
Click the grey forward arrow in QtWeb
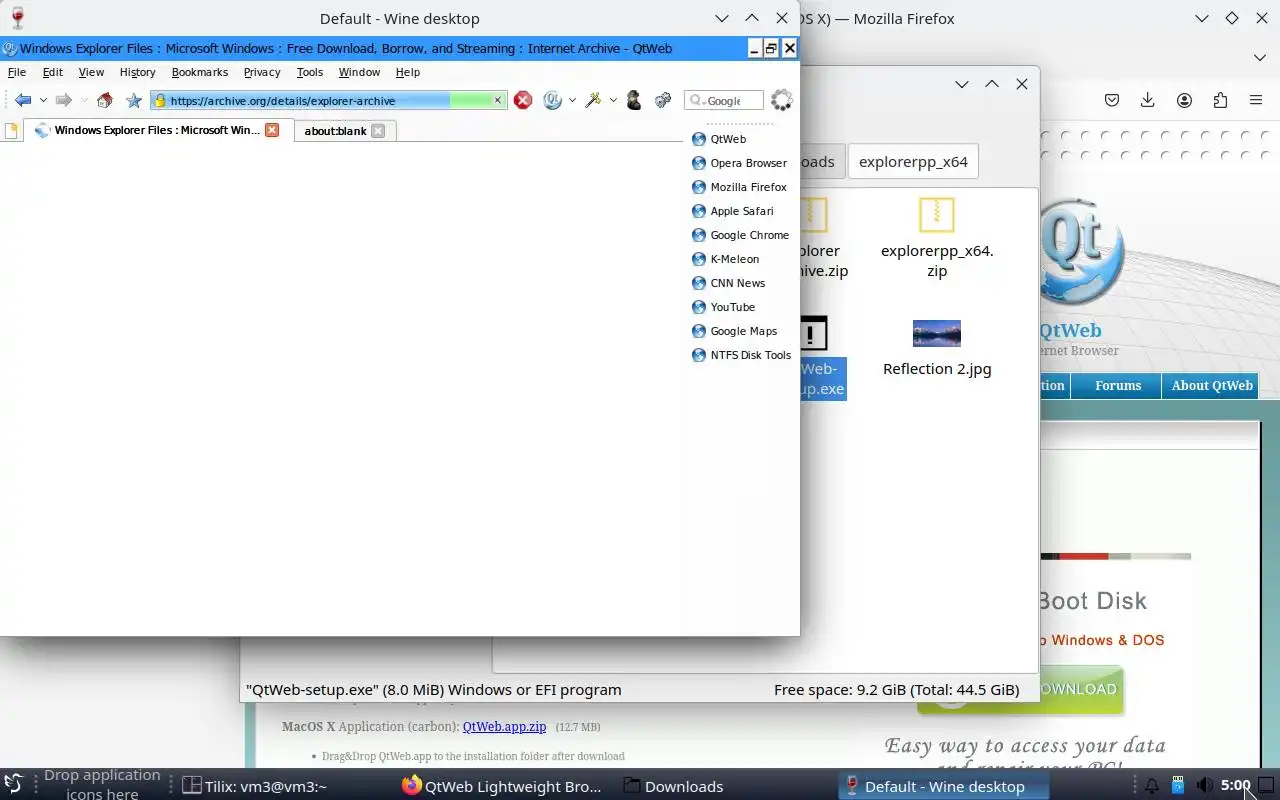pos(63,100)
